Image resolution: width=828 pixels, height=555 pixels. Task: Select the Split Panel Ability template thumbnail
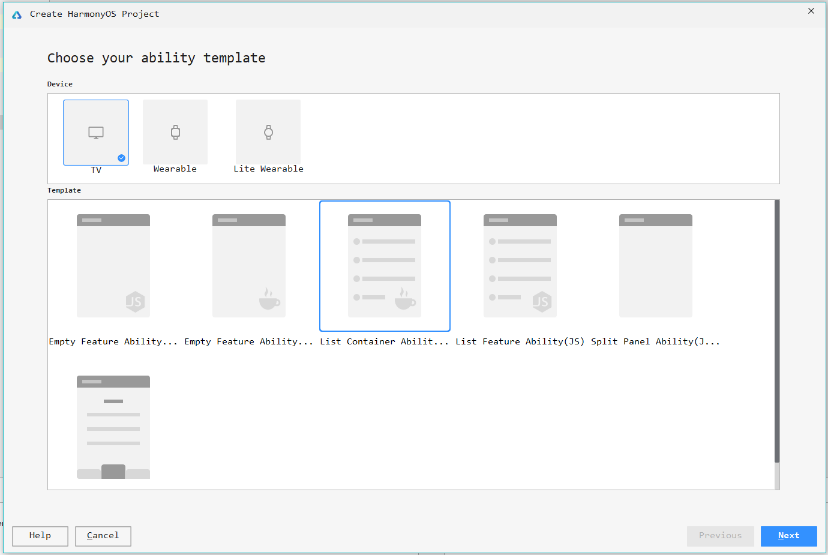pyautogui.click(x=655, y=265)
